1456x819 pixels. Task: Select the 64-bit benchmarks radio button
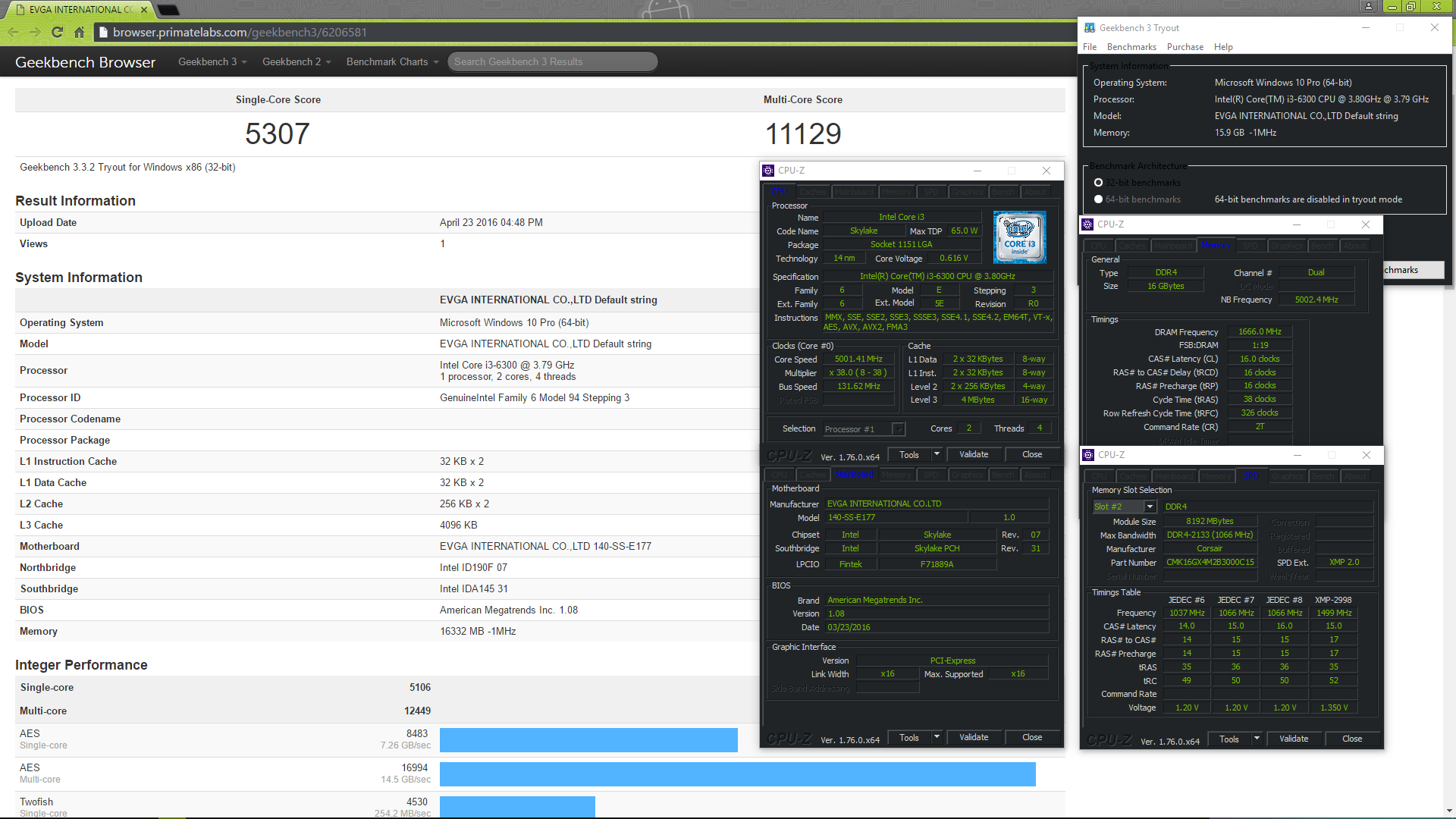click(1098, 199)
